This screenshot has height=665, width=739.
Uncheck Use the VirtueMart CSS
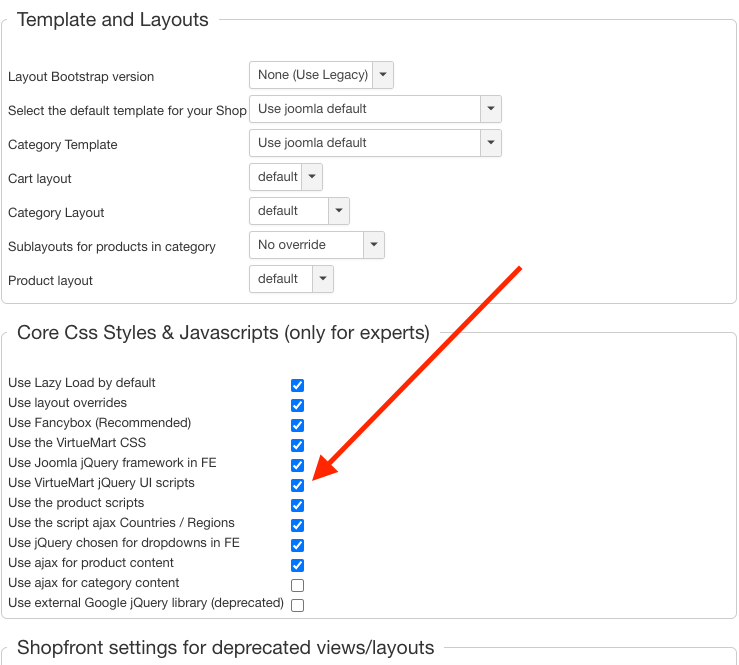pos(297,445)
